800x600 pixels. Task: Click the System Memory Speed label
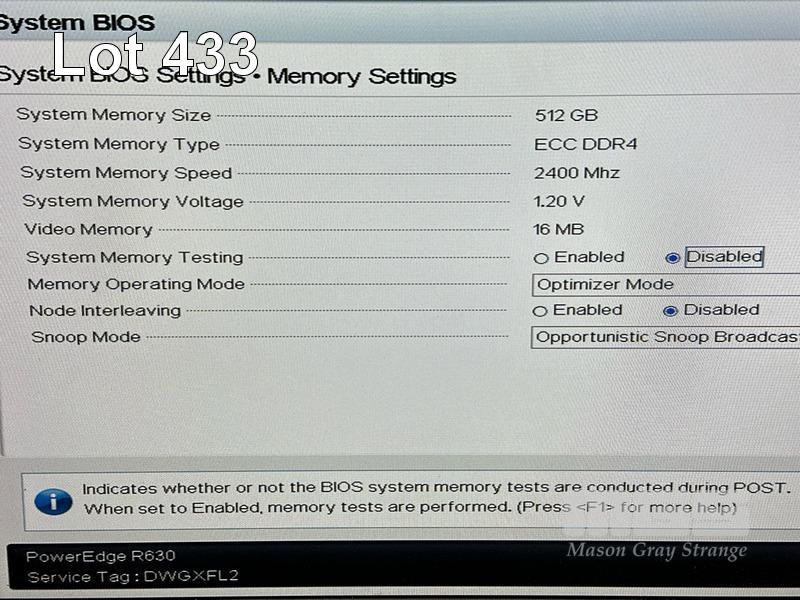pyautogui.click(x=126, y=173)
